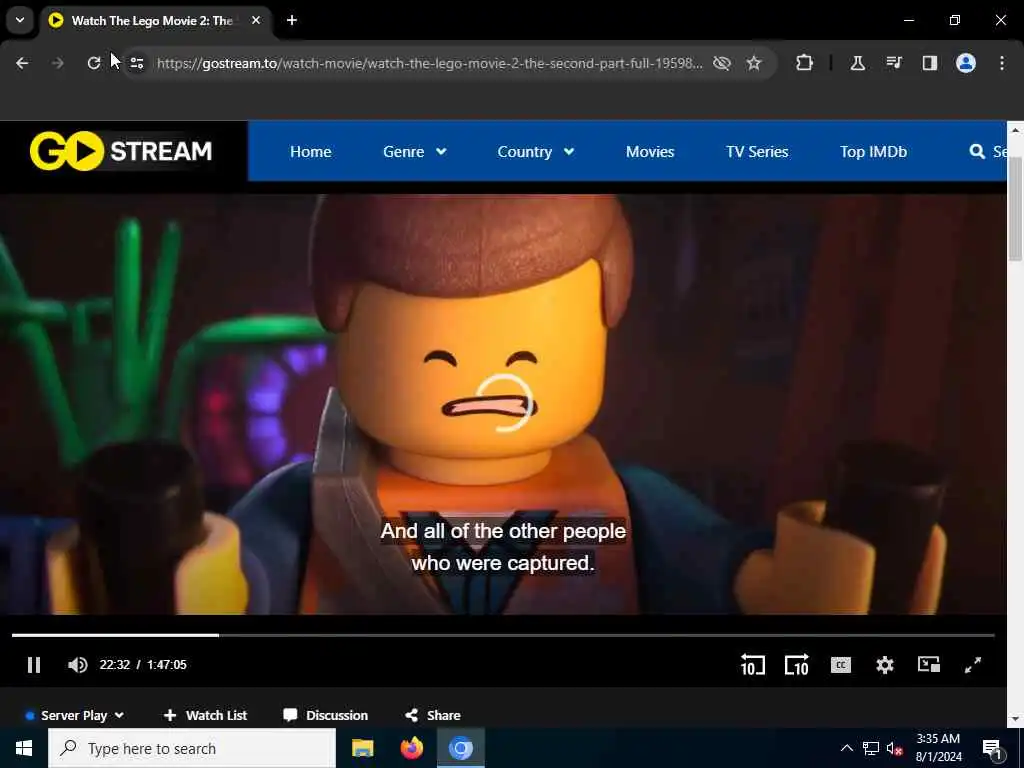The width and height of the screenshot is (1024, 768).
Task: Open the Top IMDb page
Action: coord(873,152)
